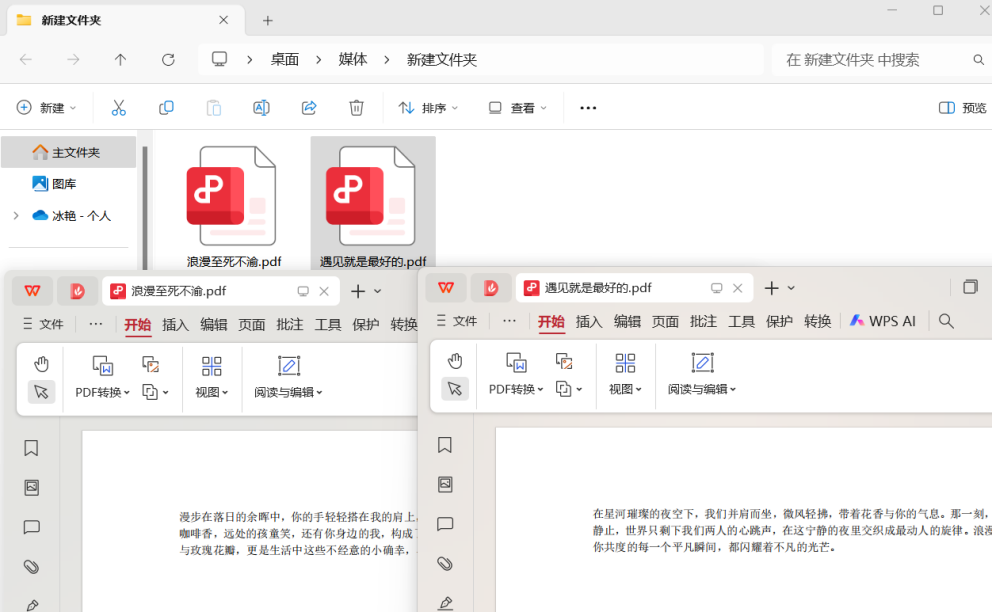
Task: Open the attachments paperclip panel in the right WPS window
Action: click(445, 563)
